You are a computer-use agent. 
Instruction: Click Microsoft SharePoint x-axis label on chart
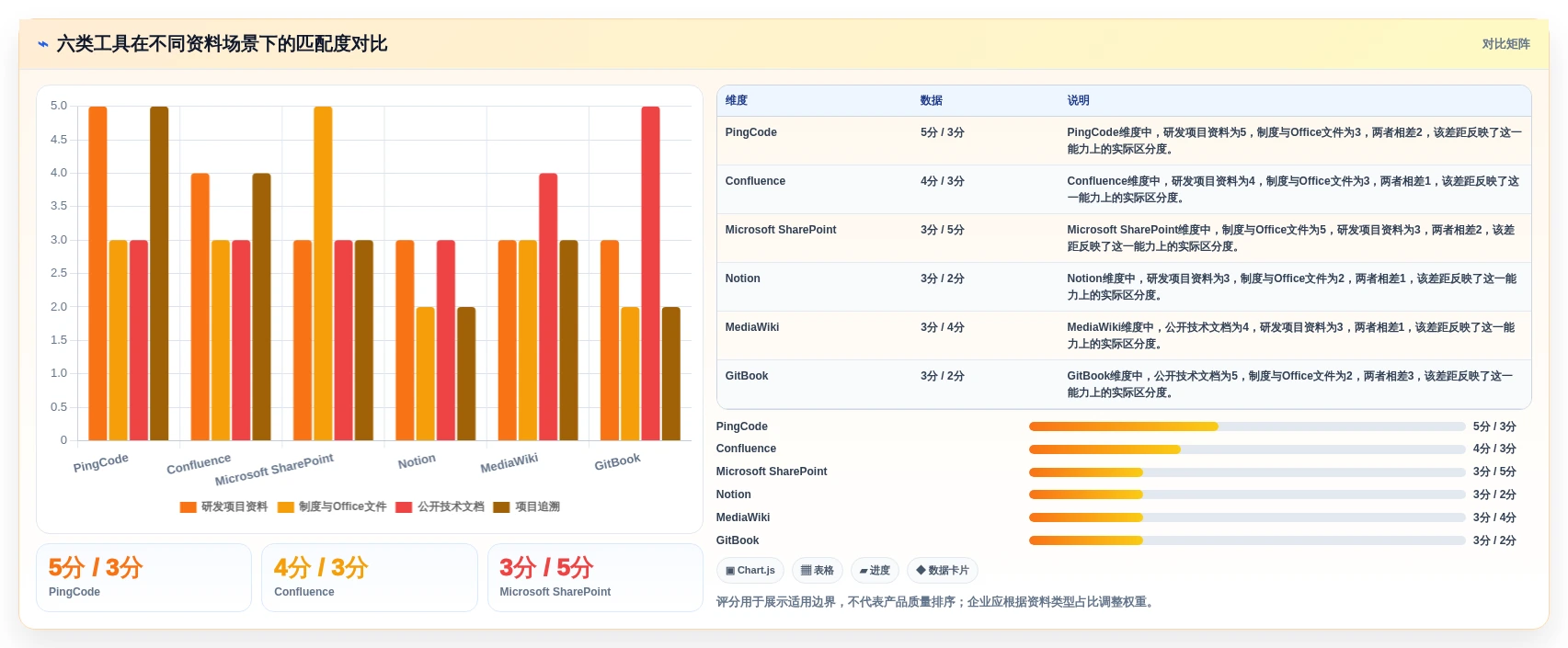(x=274, y=470)
